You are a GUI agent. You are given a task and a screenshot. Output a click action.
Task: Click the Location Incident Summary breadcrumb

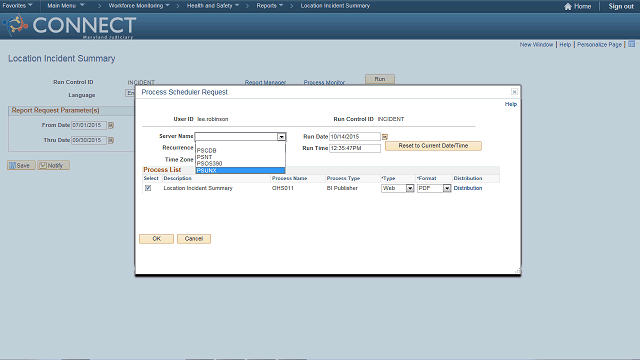coord(335,6)
